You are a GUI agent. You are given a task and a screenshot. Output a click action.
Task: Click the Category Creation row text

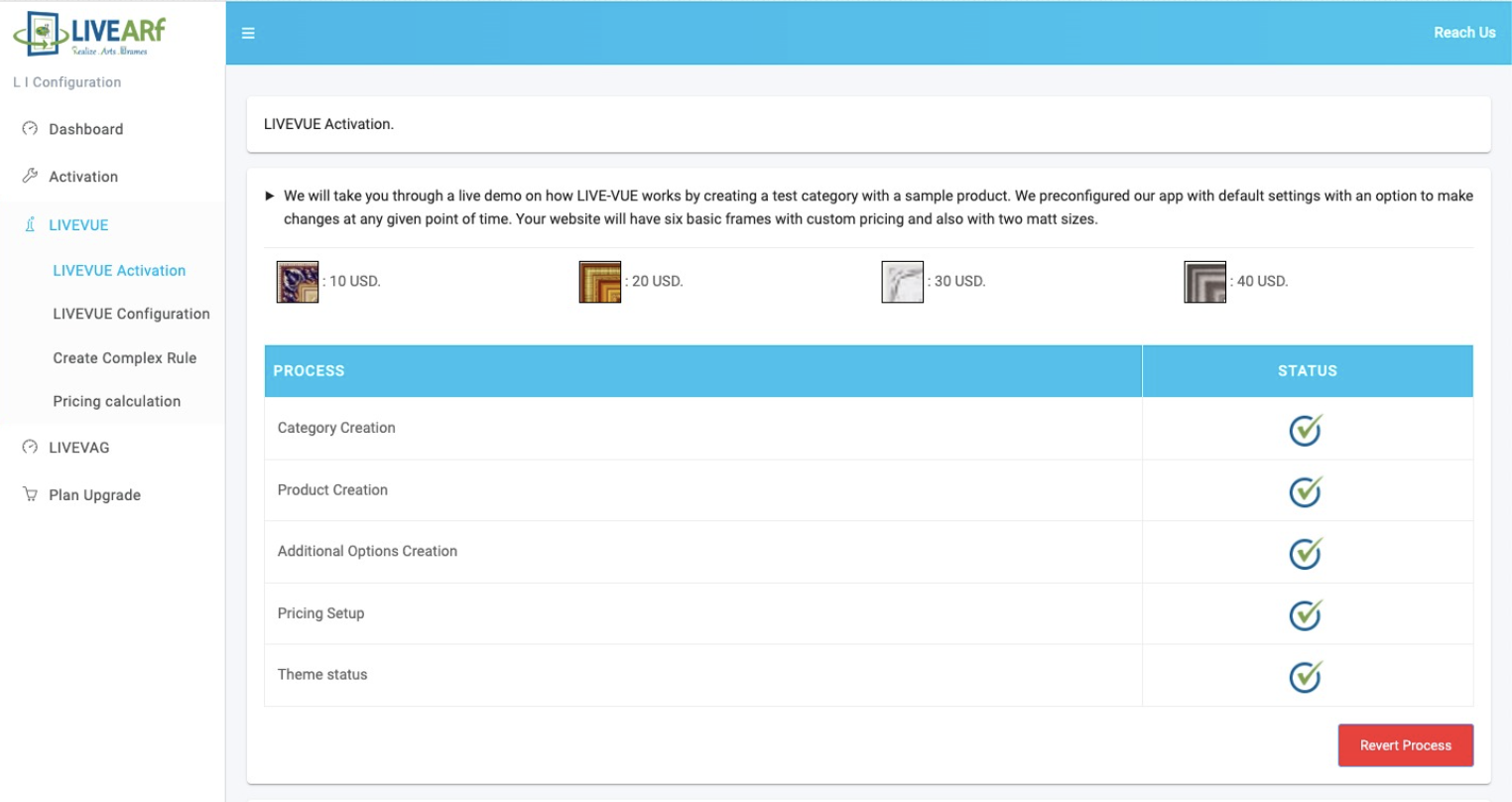tap(336, 428)
